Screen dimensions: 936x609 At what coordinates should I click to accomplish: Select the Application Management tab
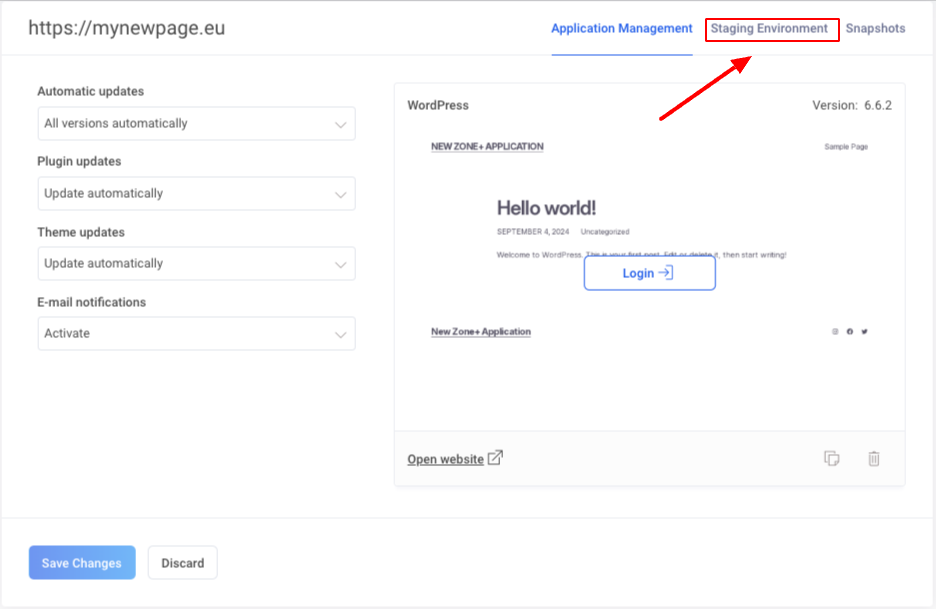(x=621, y=29)
